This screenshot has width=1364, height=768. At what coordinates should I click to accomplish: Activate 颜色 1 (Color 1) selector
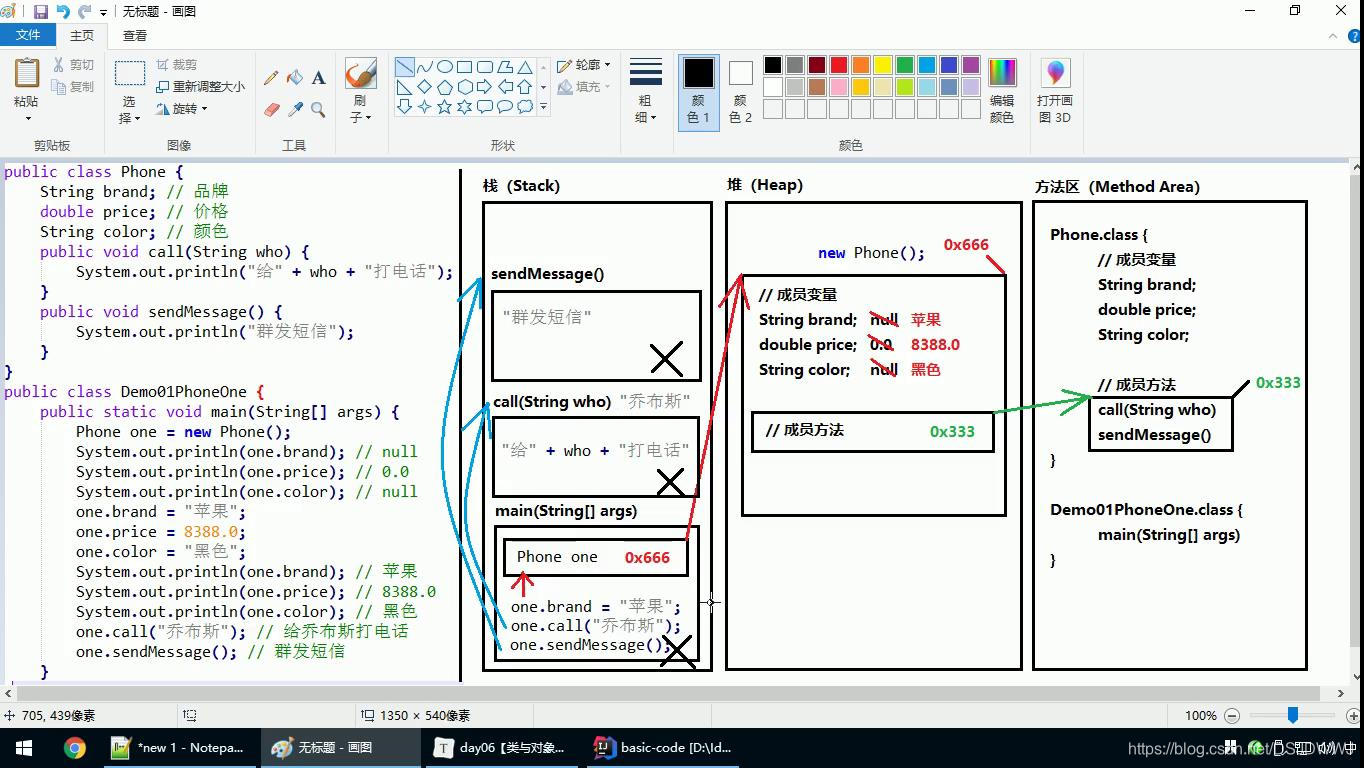pyautogui.click(x=698, y=91)
